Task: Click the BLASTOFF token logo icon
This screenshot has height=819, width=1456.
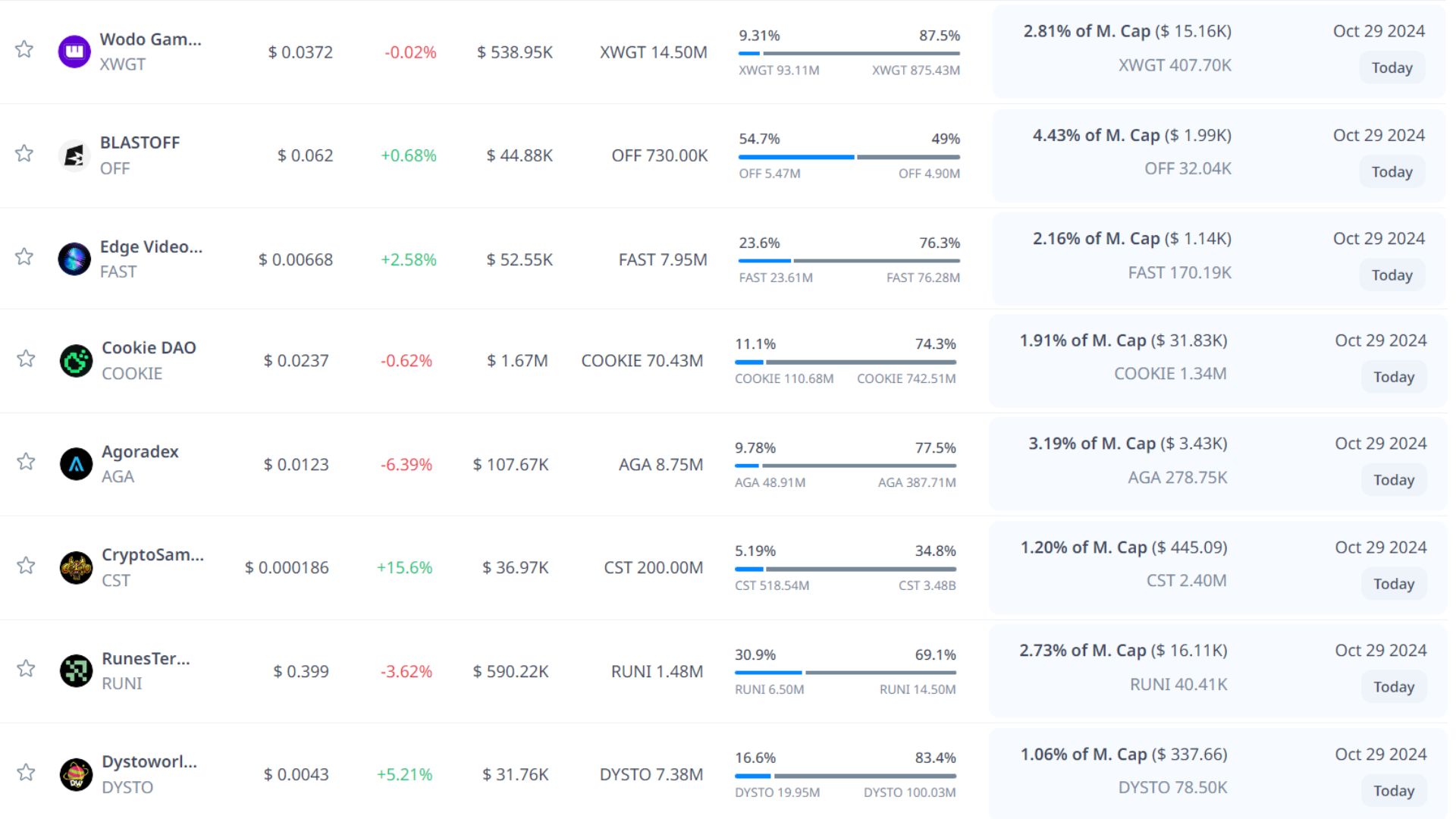Action: click(74, 155)
